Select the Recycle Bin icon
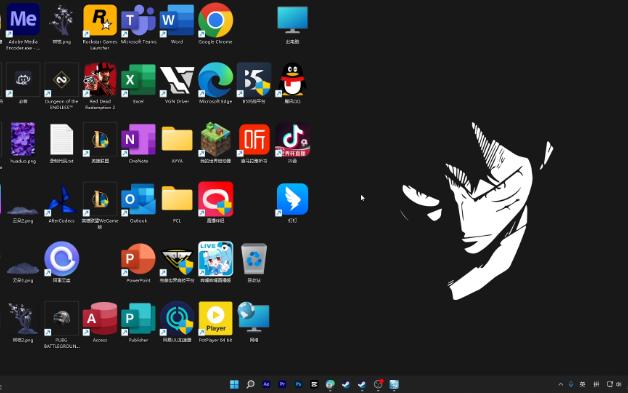 coord(254,262)
